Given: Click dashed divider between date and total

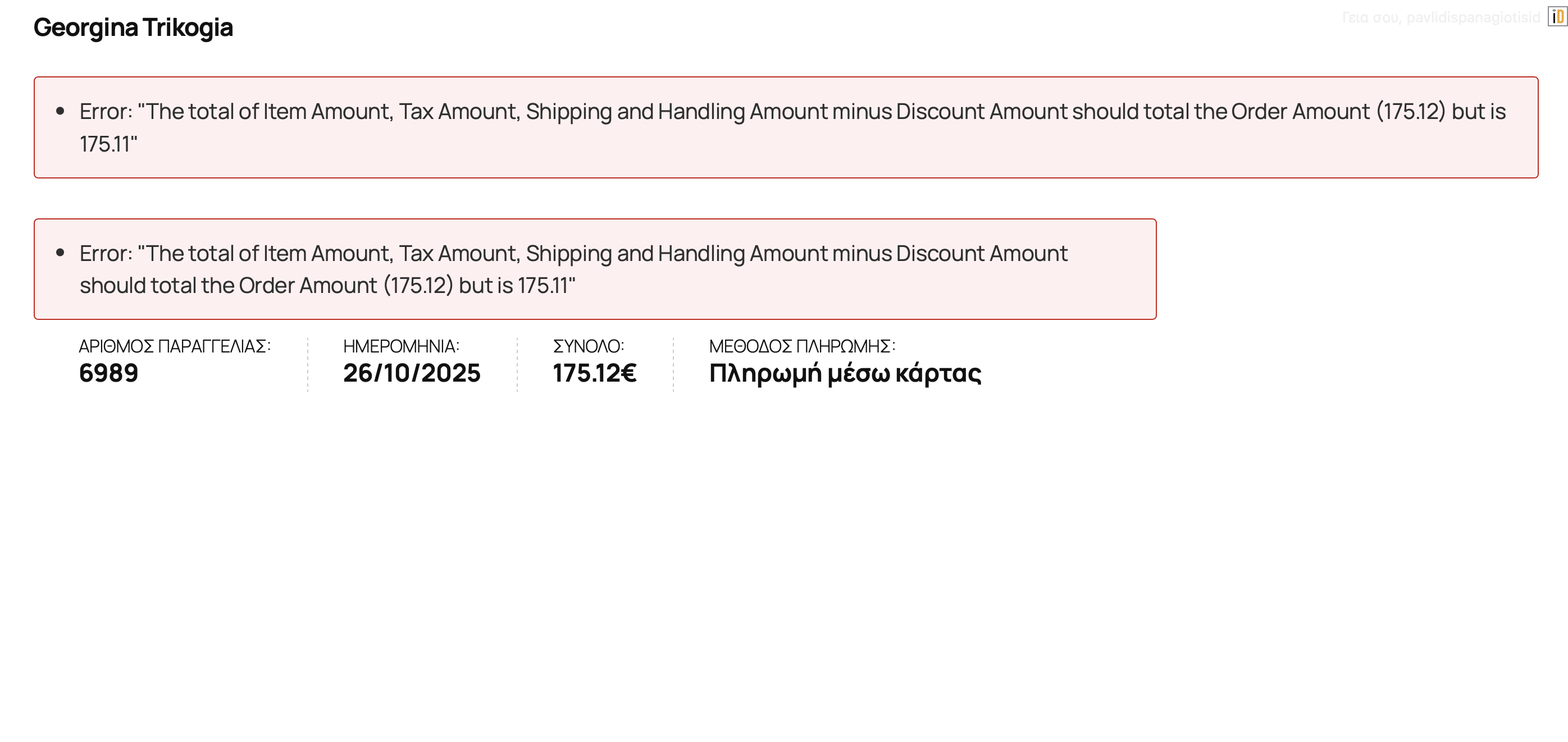Looking at the screenshot, I should [517, 365].
